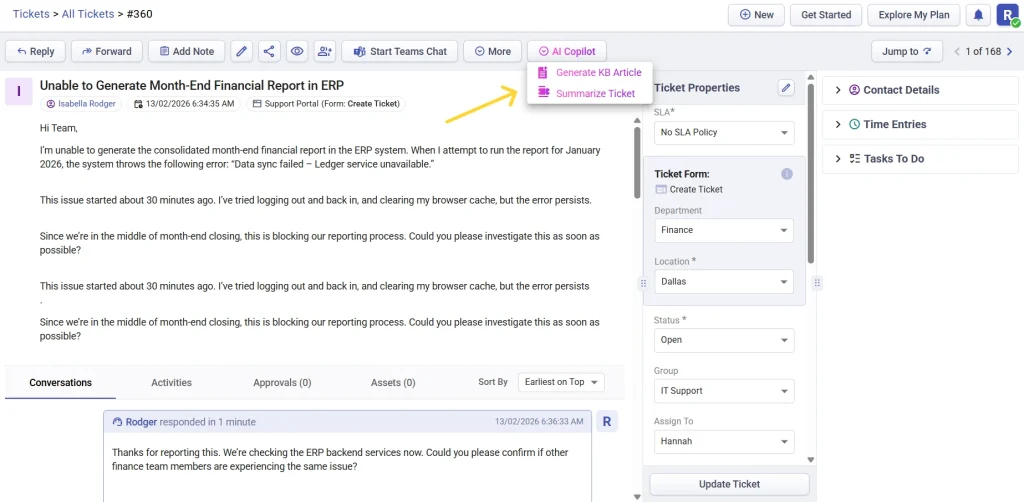Click Isabella Rodger contact chip
The height and width of the screenshot is (502, 1024).
pos(82,104)
